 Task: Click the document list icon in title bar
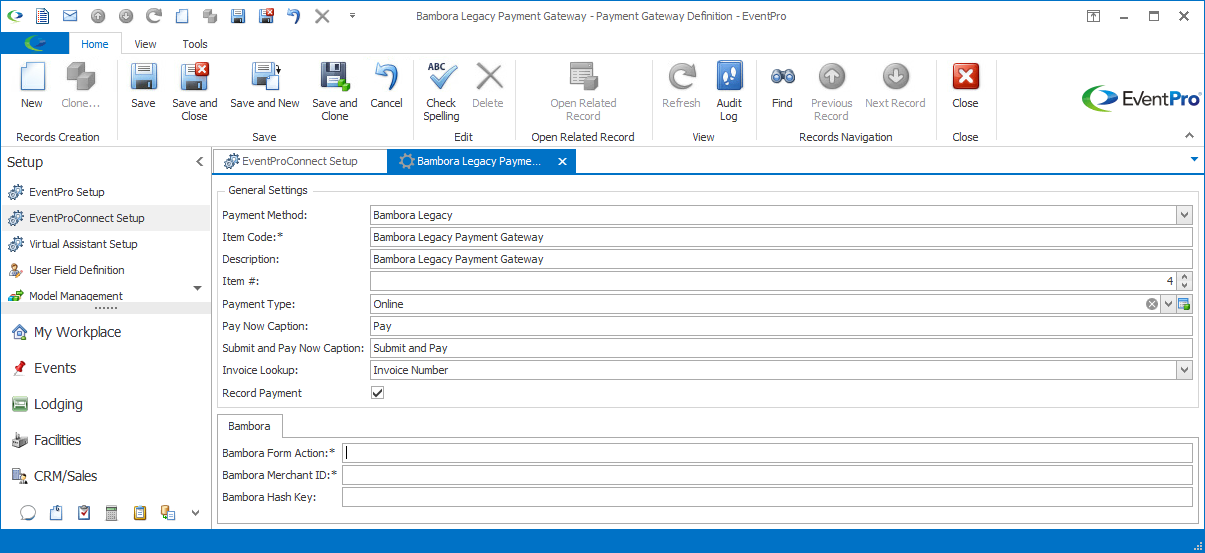coord(42,16)
